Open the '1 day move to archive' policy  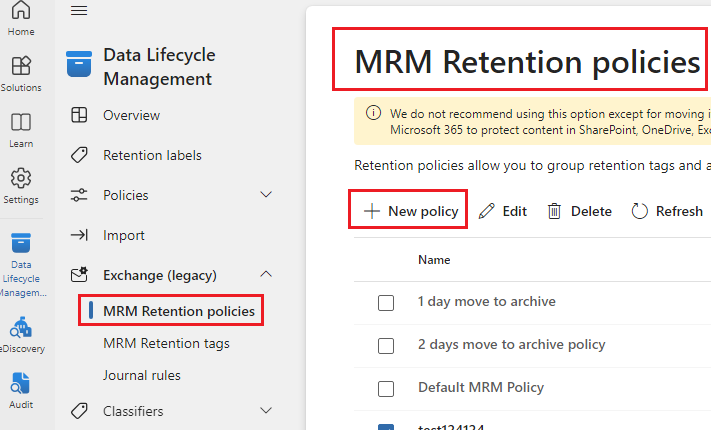click(x=487, y=301)
